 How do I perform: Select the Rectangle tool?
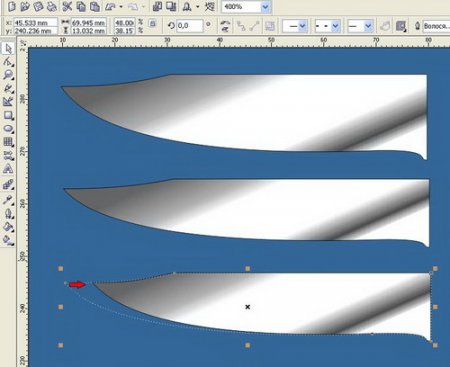(x=8, y=115)
